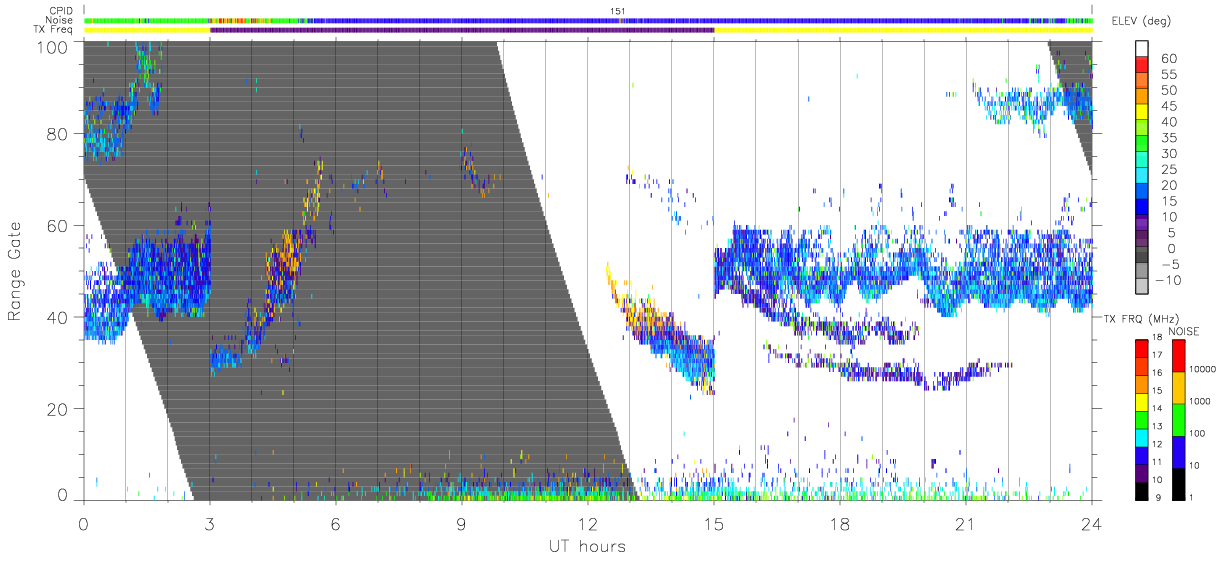Viewport: 1228px width, 567px height.
Task: Click the 100 label on NOISE scale
Action: [x=1197, y=433]
